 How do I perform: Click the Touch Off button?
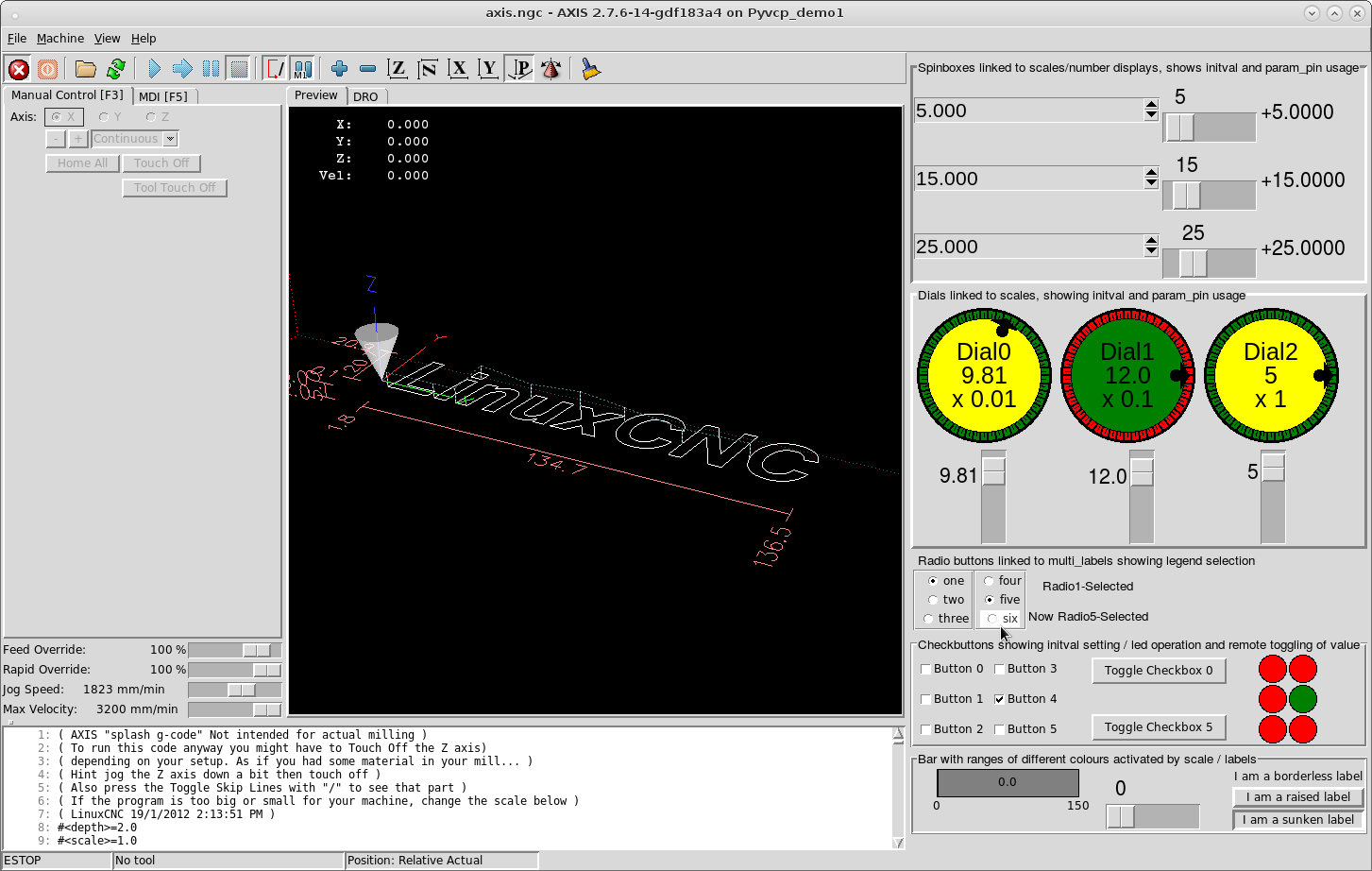coord(161,163)
